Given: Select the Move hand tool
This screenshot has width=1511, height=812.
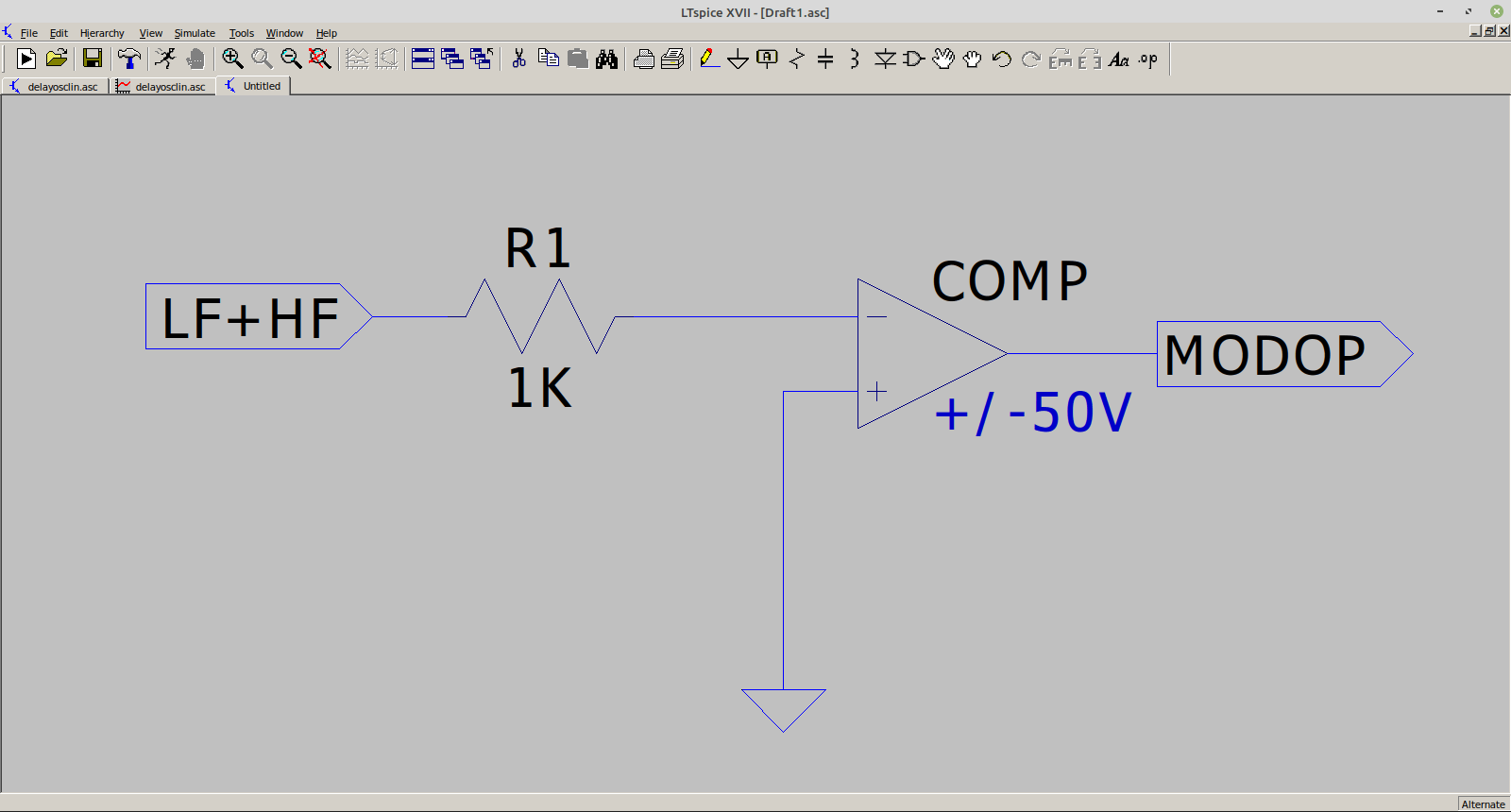Looking at the screenshot, I should (942, 59).
